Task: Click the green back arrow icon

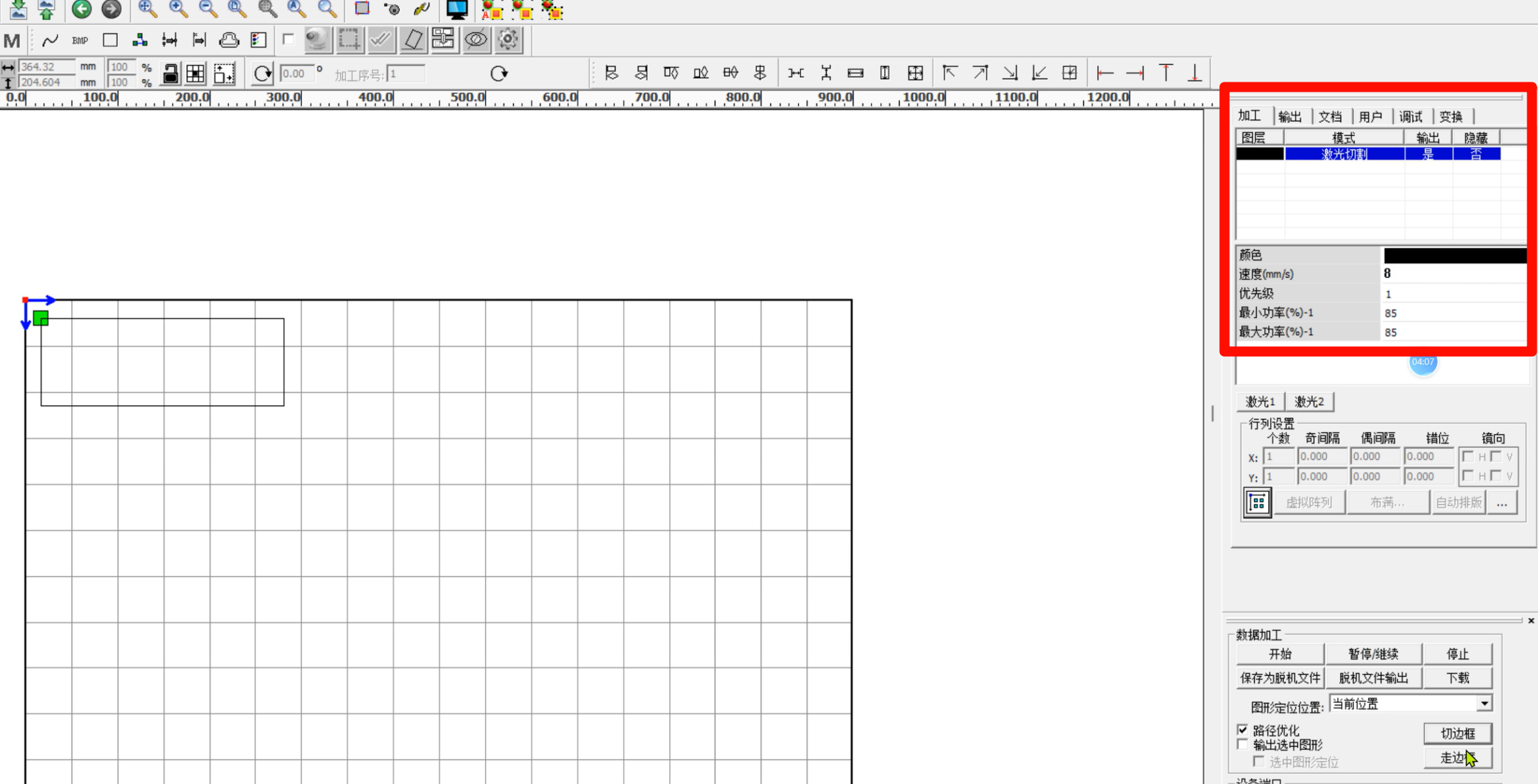Action: point(82,9)
